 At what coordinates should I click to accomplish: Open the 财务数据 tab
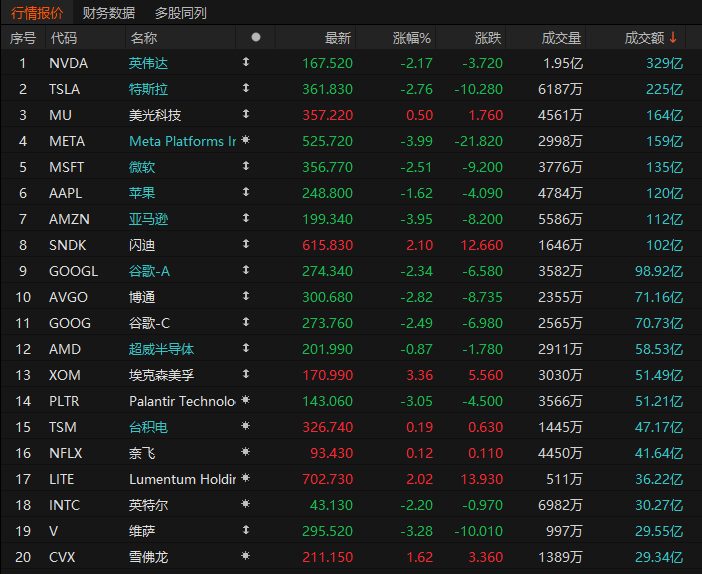tap(109, 13)
